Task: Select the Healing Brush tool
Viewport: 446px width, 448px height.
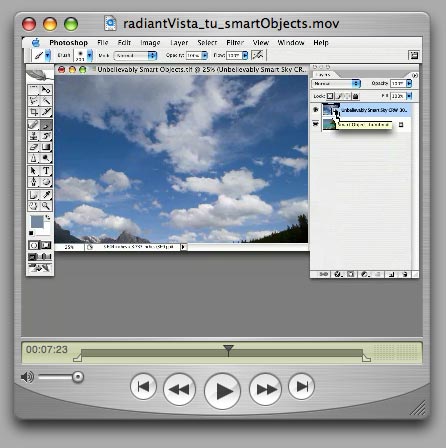Action: [33, 125]
